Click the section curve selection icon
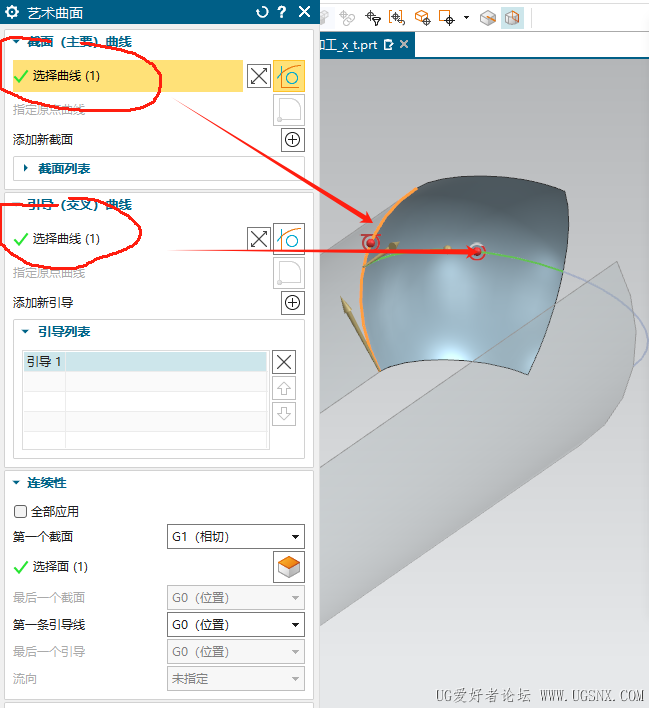 pyautogui.click(x=289, y=76)
